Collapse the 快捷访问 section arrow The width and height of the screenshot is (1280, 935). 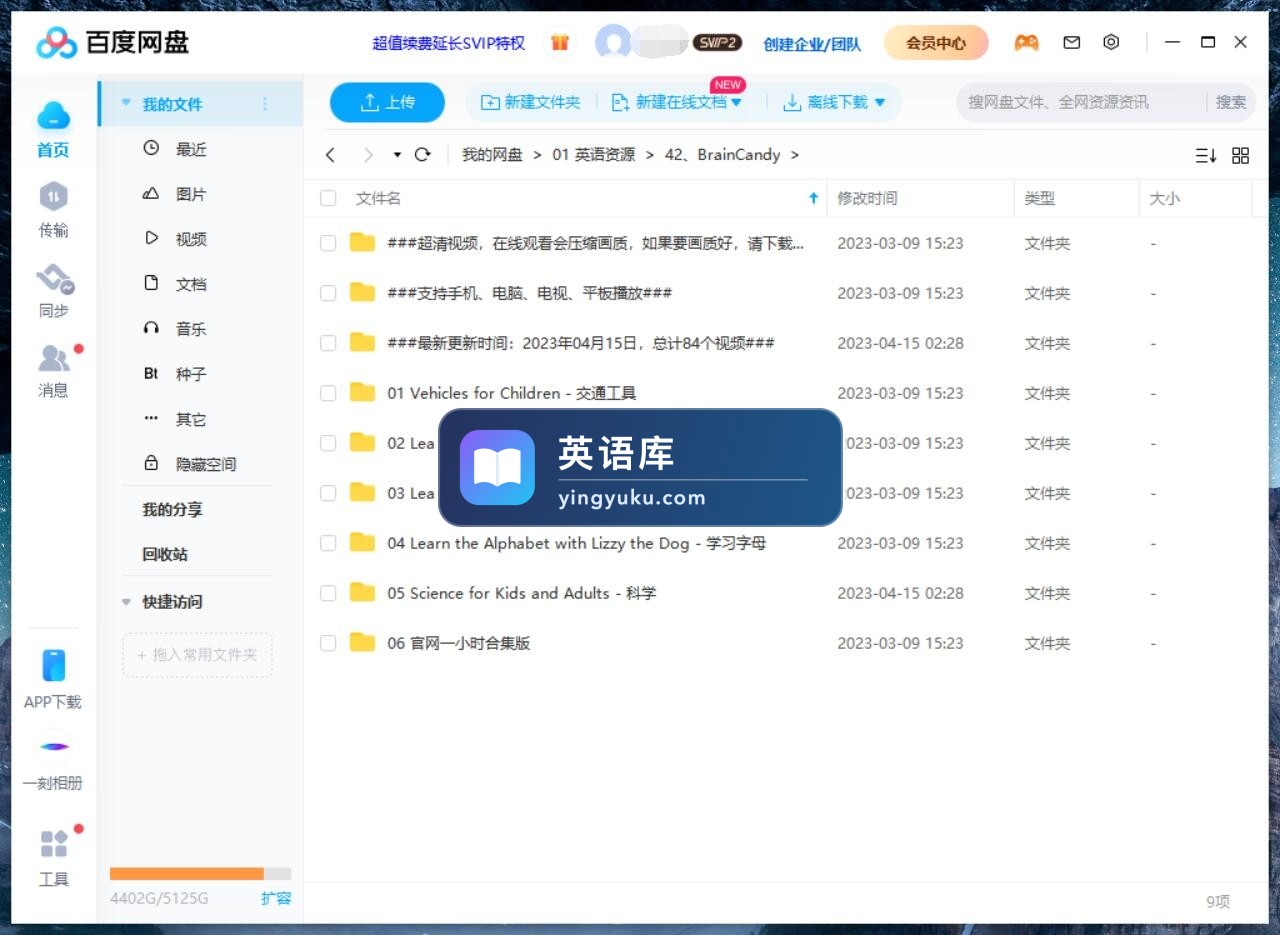(126, 602)
